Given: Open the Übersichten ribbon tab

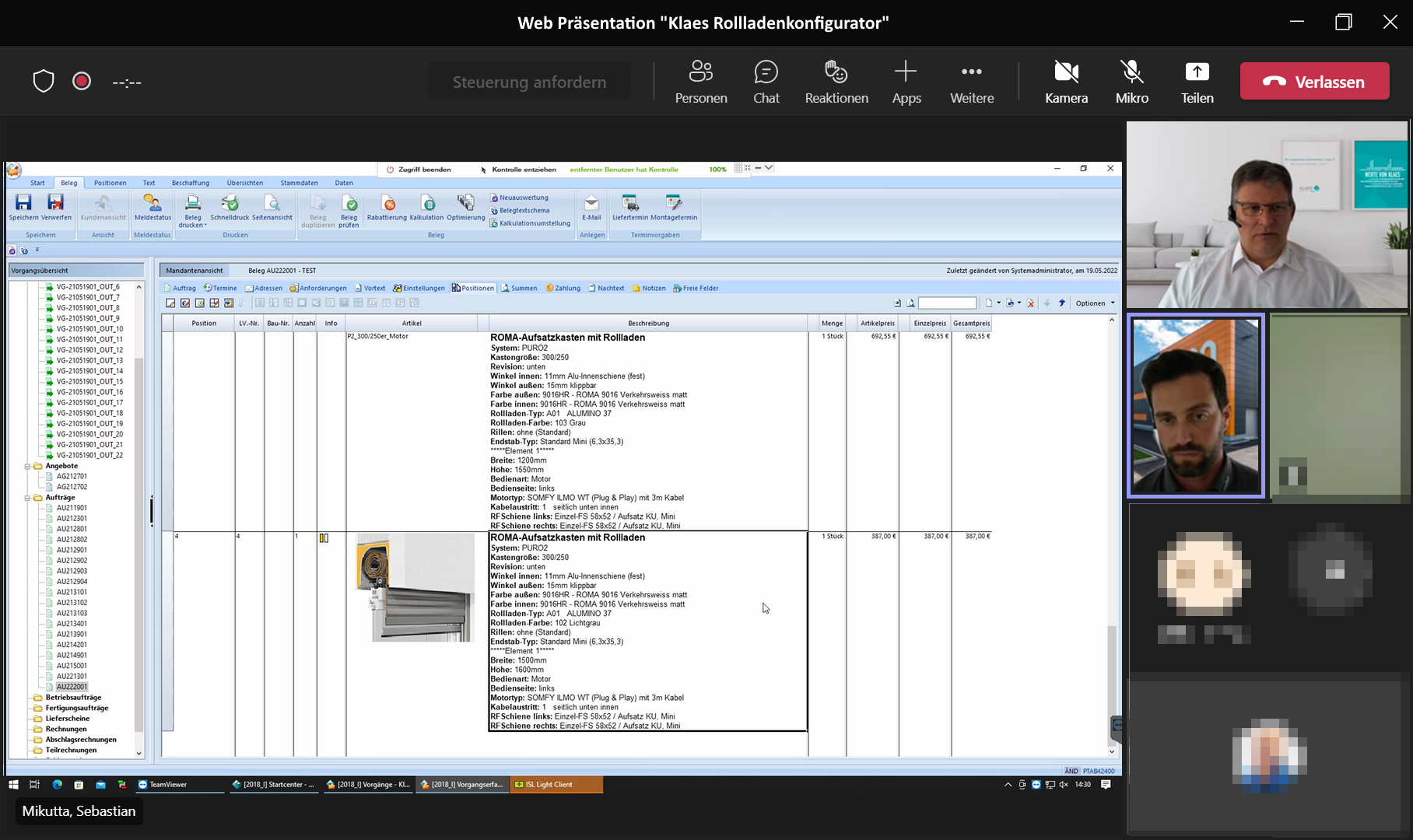Looking at the screenshot, I should (245, 183).
